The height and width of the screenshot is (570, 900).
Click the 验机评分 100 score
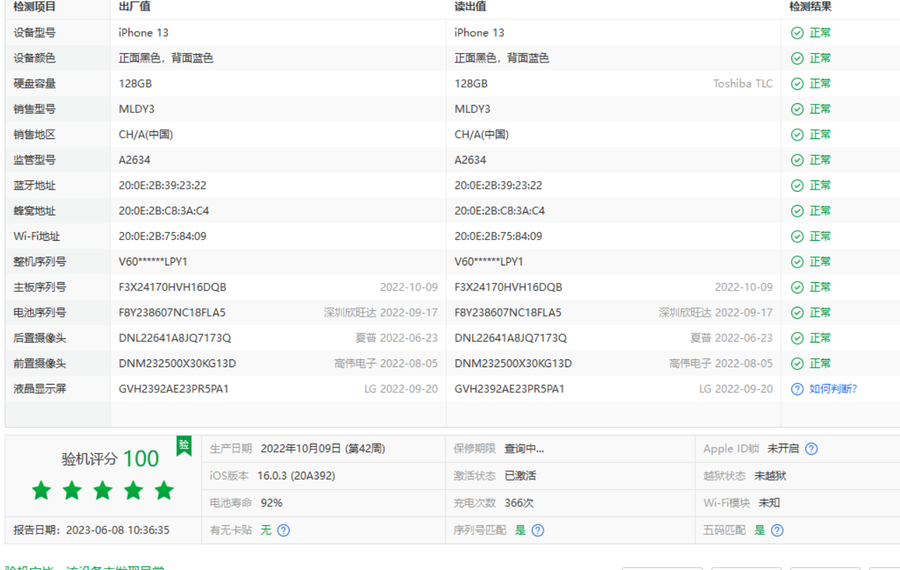point(110,459)
